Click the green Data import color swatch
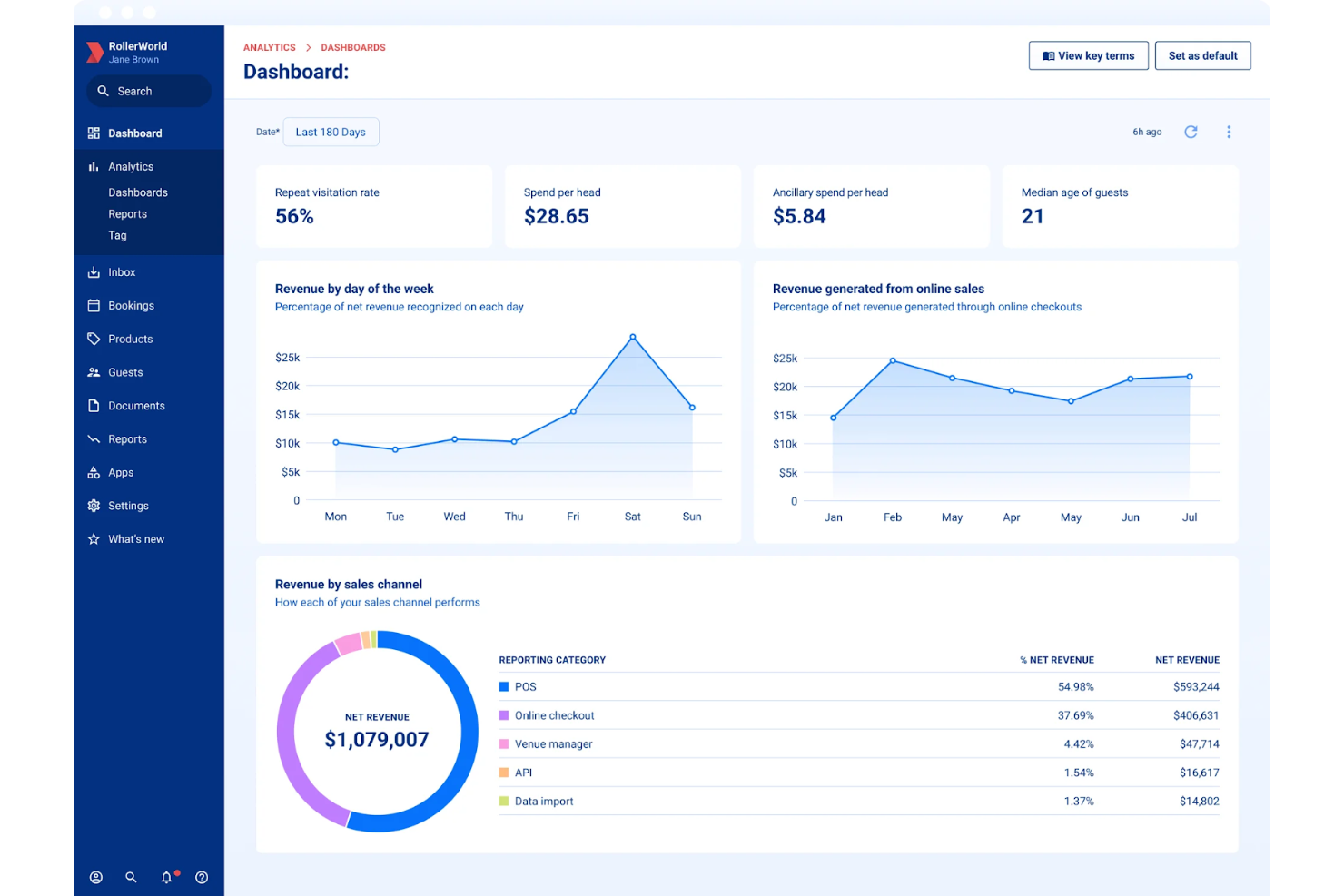Screen dimensions: 1344x896 point(504,802)
